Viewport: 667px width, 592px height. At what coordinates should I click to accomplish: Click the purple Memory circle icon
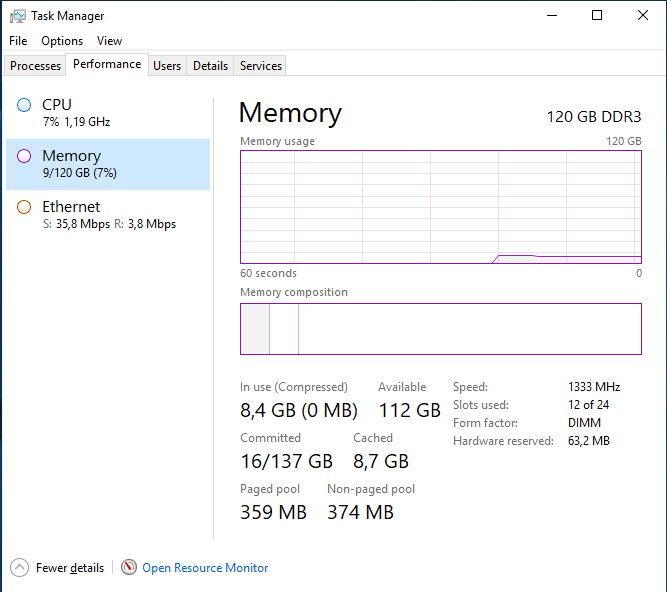coord(24,156)
